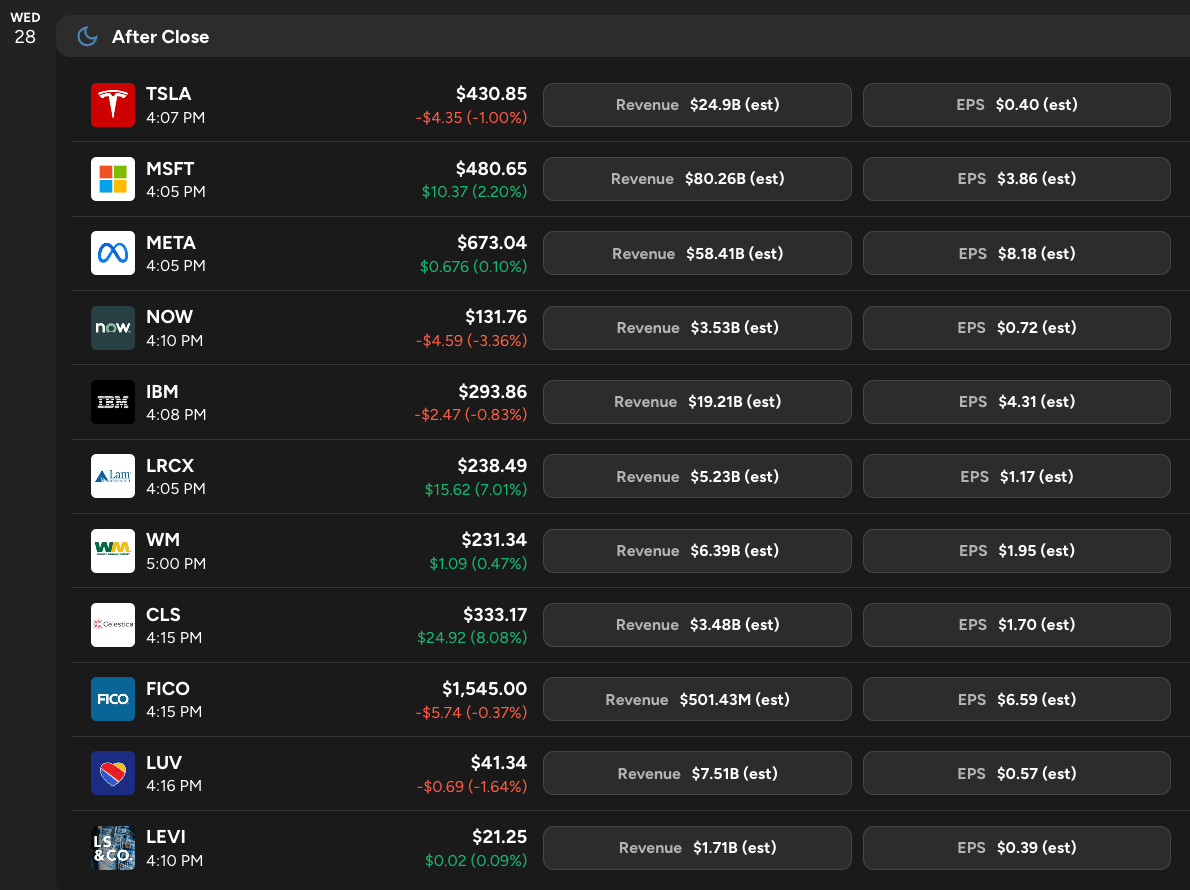The height and width of the screenshot is (890, 1190).
Task: Click the Microsoft logo icon
Action: 113,179
